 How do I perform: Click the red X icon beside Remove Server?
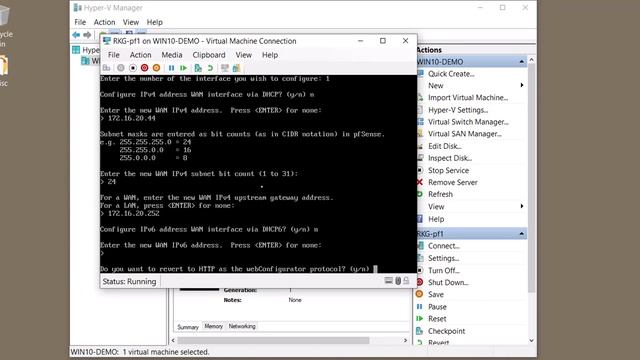(420, 182)
